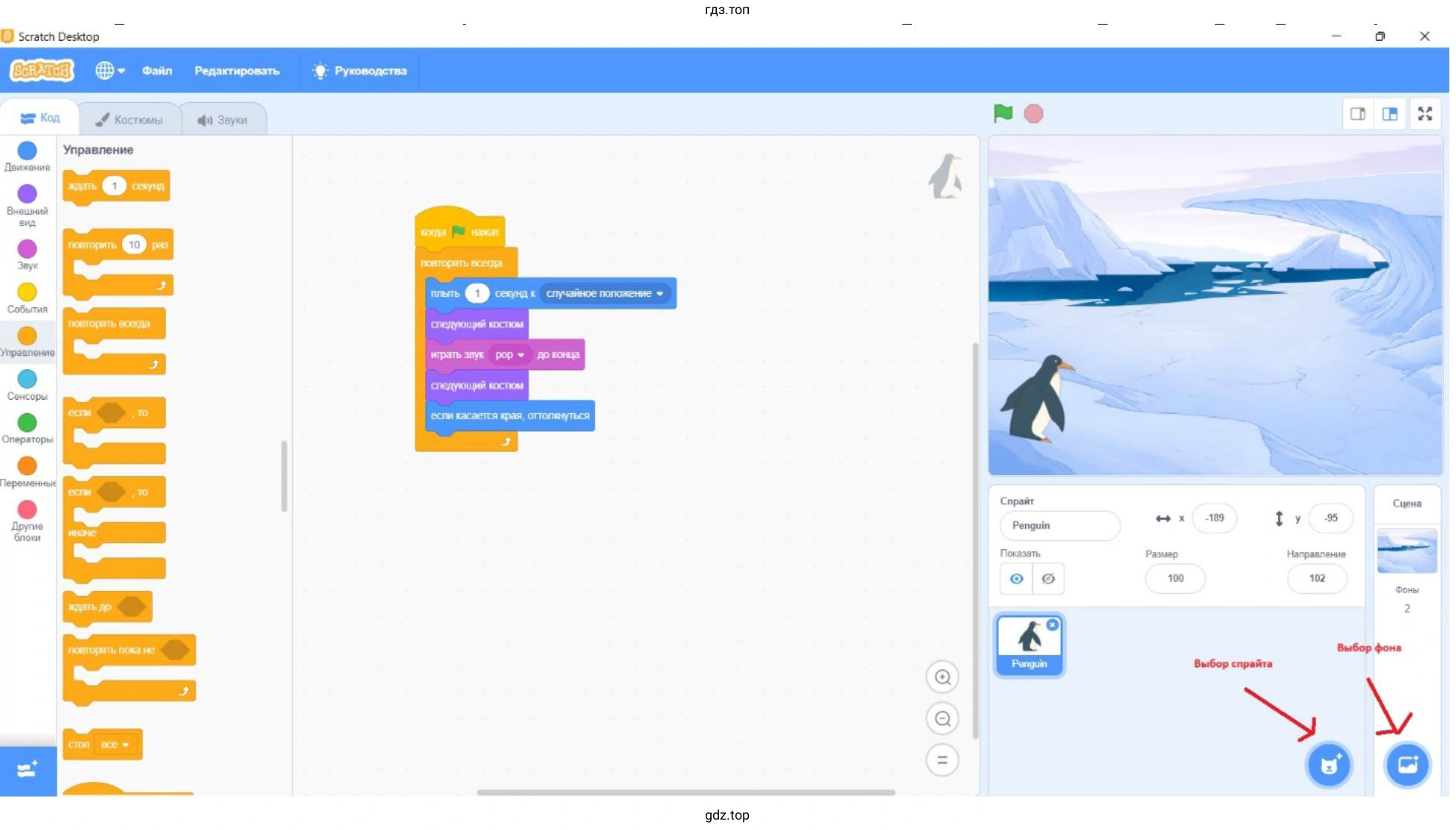Reset workspace zoom with equals icon
1456x830 pixels.
pyautogui.click(x=942, y=760)
